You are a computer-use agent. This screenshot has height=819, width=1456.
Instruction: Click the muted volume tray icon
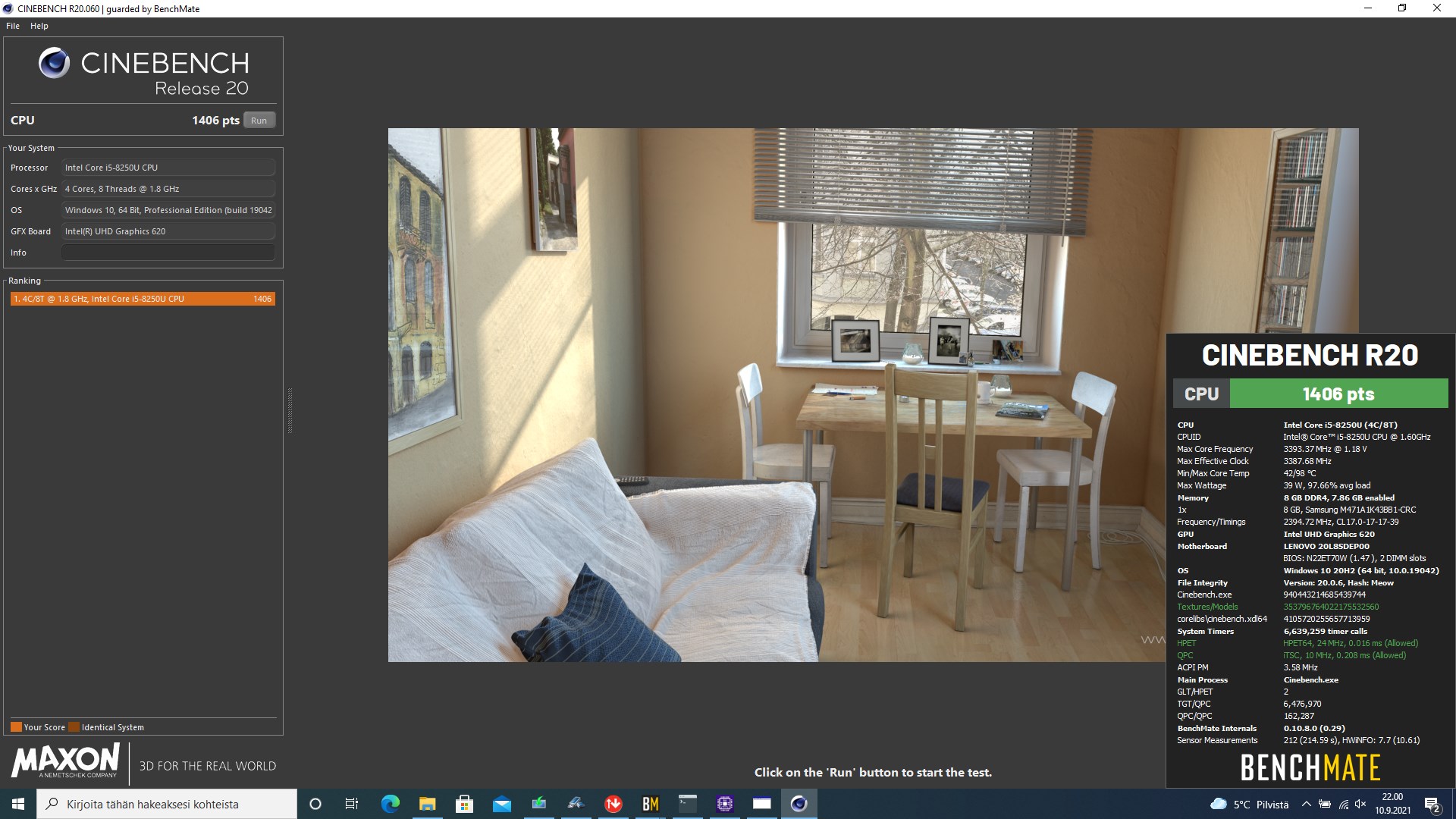click(1360, 804)
